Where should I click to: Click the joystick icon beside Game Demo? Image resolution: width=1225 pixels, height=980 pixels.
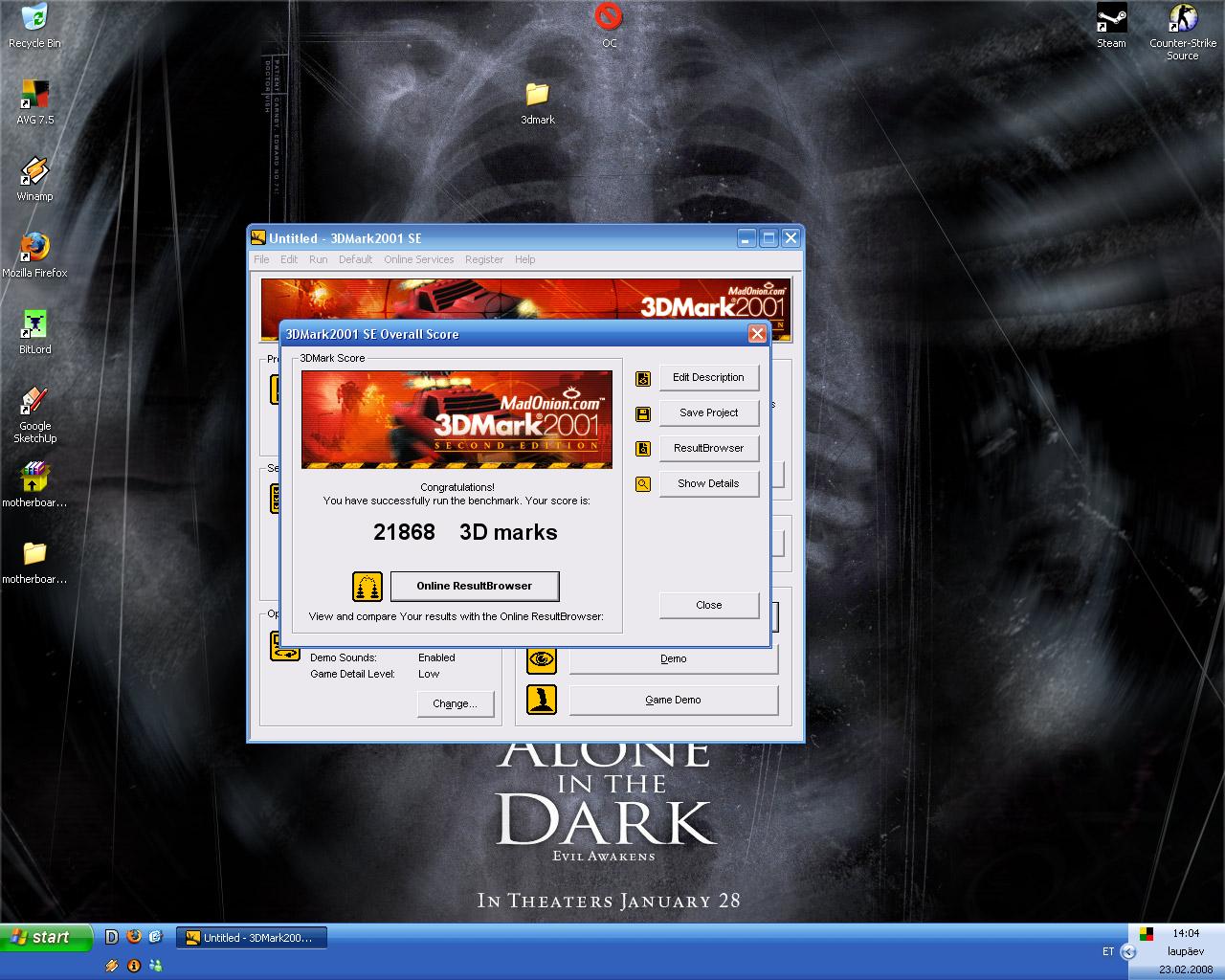(542, 699)
